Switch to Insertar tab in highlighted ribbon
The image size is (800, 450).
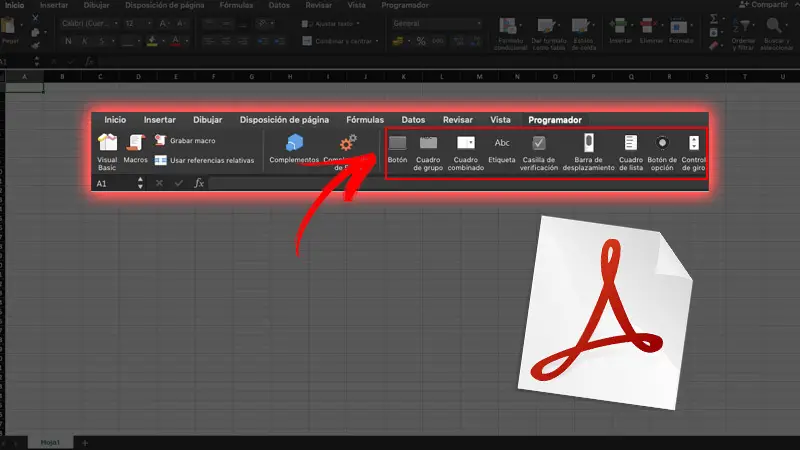pos(160,120)
